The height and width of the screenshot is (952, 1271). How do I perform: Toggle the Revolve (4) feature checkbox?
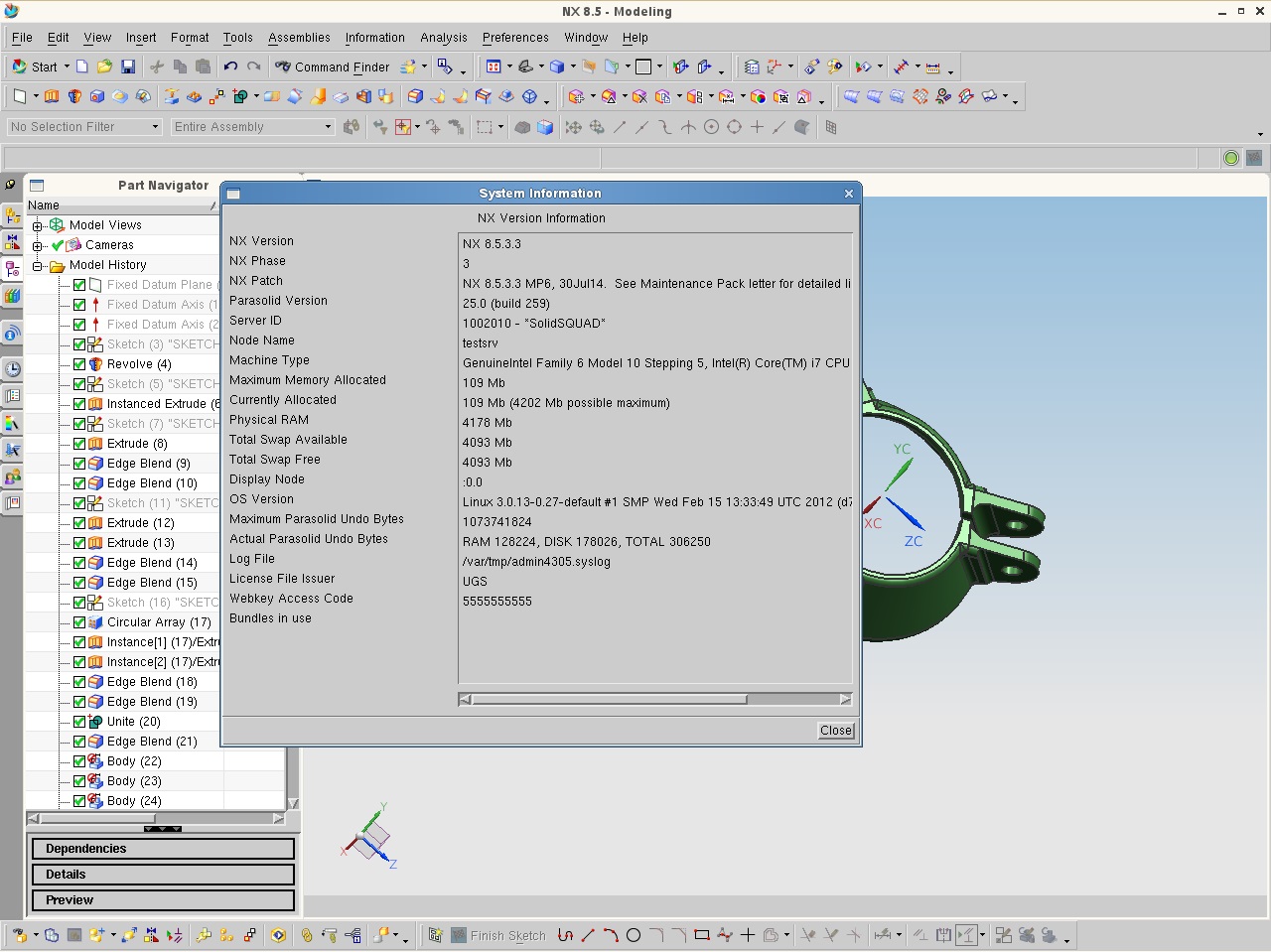(x=79, y=364)
